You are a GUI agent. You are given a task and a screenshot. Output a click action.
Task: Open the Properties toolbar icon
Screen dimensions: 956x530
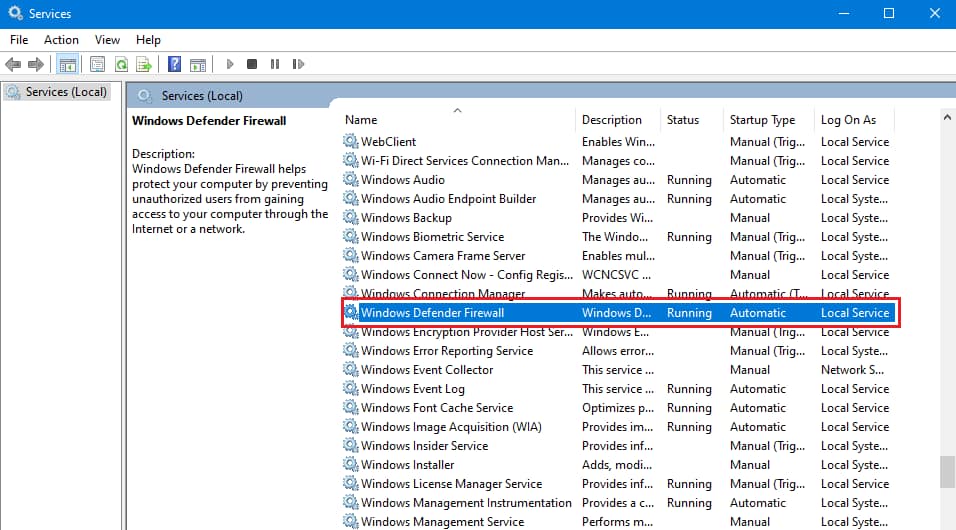tap(97, 64)
